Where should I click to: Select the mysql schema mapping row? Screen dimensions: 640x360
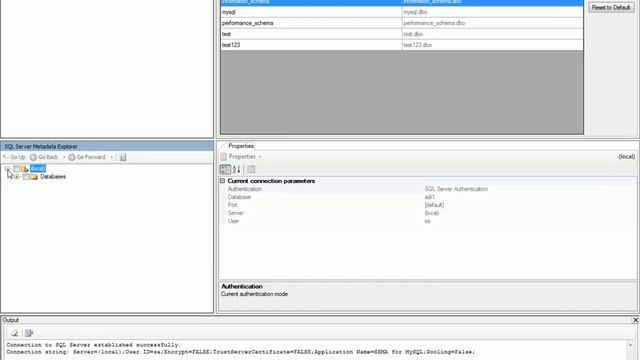click(x=402, y=12)
